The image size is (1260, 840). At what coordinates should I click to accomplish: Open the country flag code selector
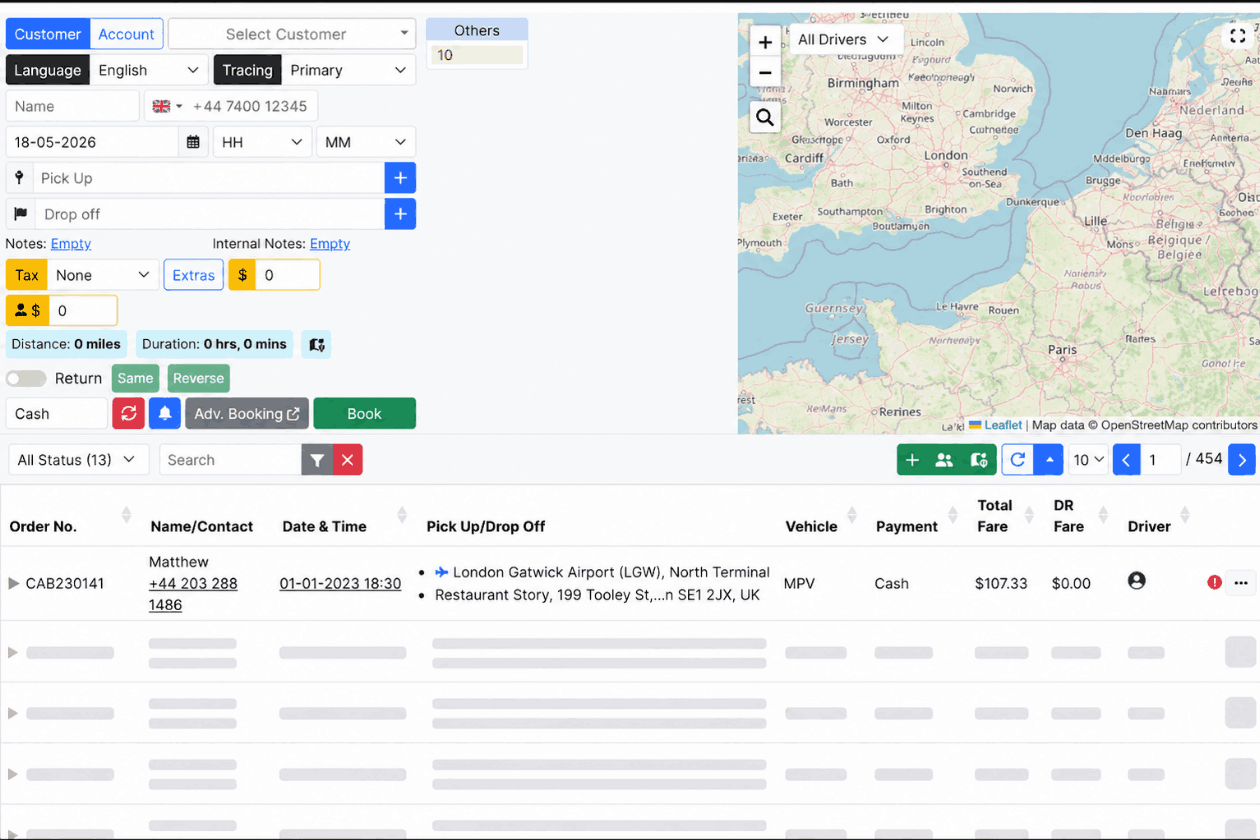tap(165, 106)
